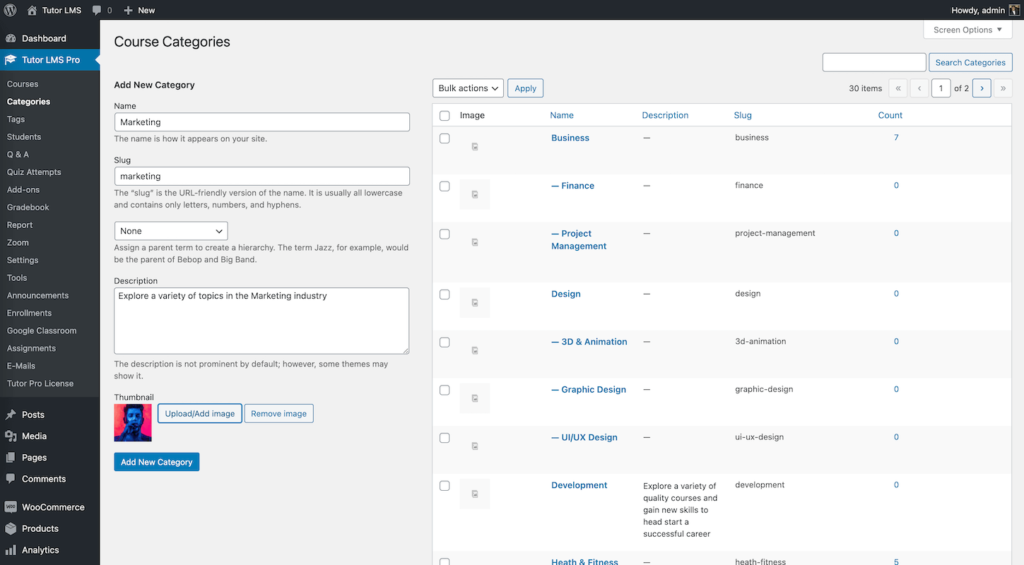Click the Marketing thumbnail preview image
The height and width of the screenshot is (565, 1024).
tap(133, 423)
